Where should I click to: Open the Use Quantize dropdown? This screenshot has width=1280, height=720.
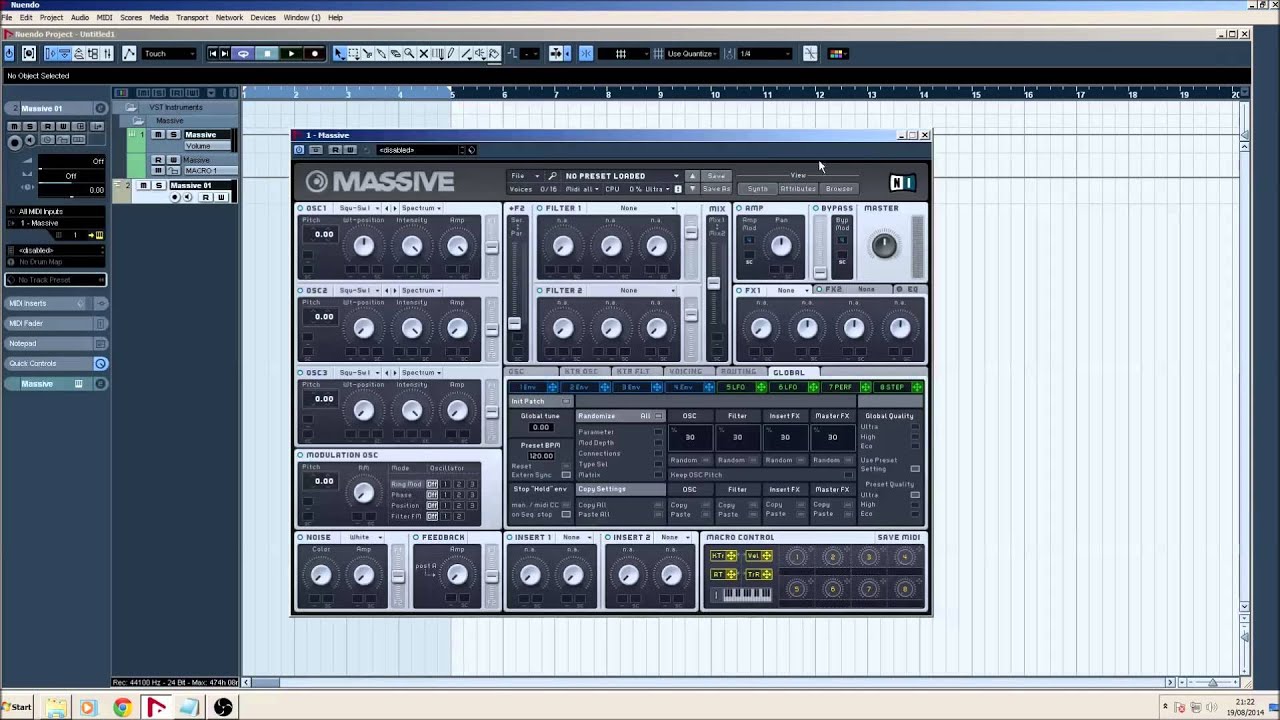tap(693, 54)
